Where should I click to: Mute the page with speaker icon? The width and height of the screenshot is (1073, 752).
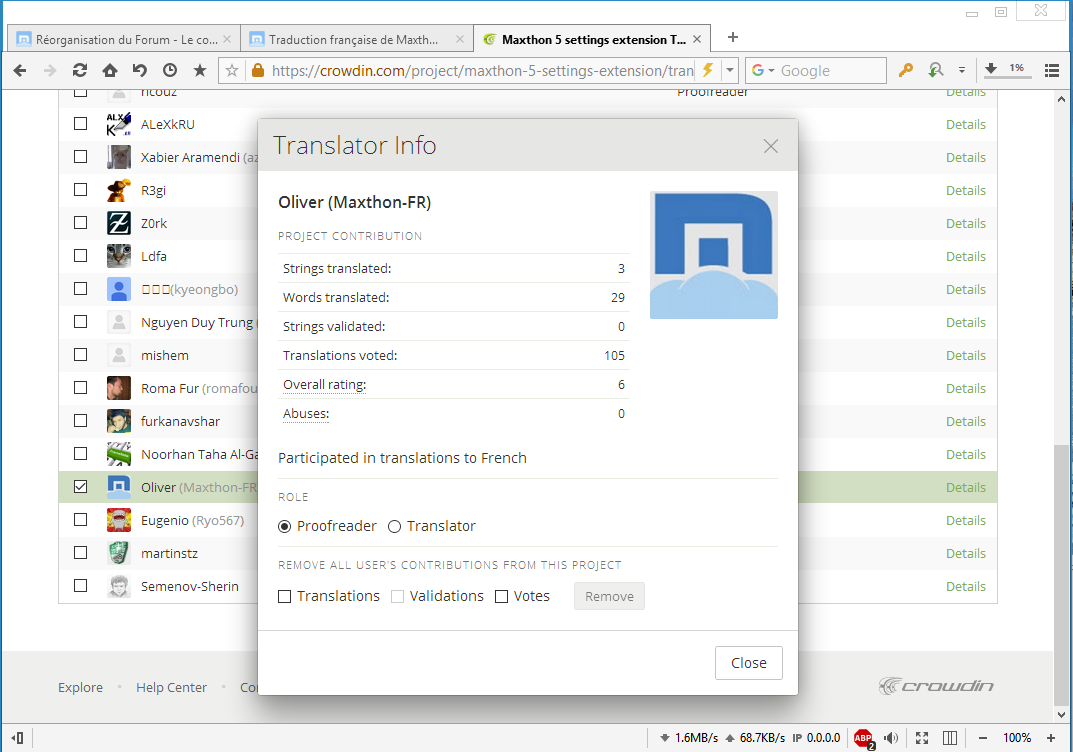tap(891, 738)
